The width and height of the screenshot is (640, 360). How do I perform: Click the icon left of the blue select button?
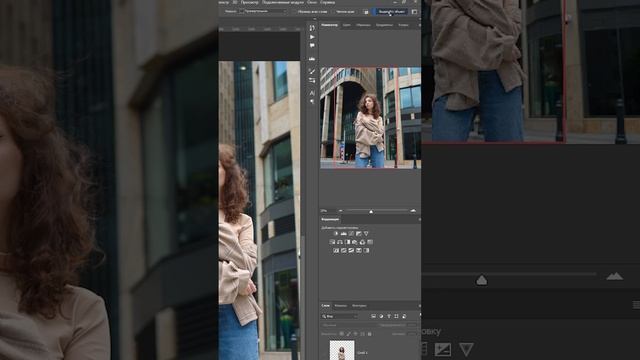point(366,12)
